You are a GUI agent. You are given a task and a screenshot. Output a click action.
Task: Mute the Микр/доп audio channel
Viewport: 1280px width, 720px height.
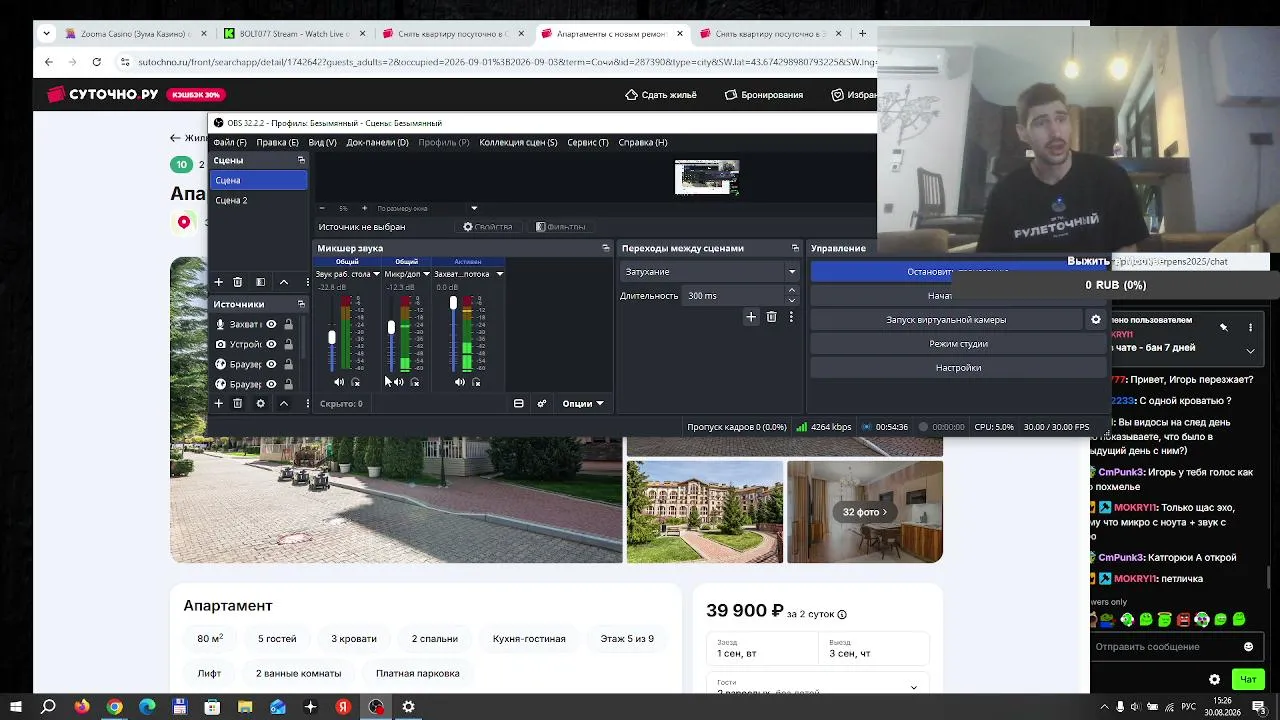tap(398, 382)
